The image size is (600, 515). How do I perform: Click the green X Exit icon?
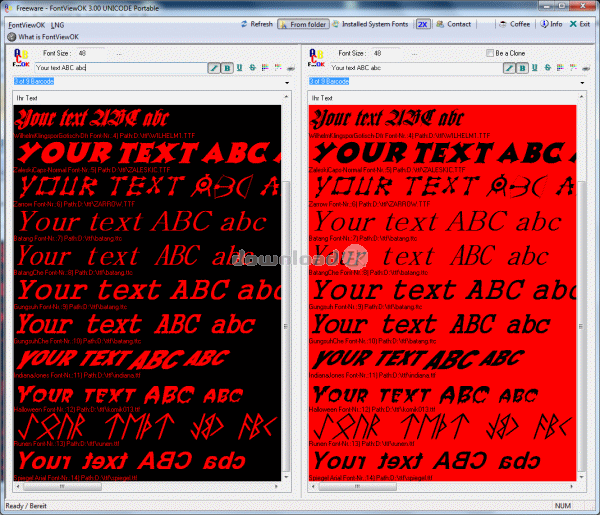tap(573, 24)
